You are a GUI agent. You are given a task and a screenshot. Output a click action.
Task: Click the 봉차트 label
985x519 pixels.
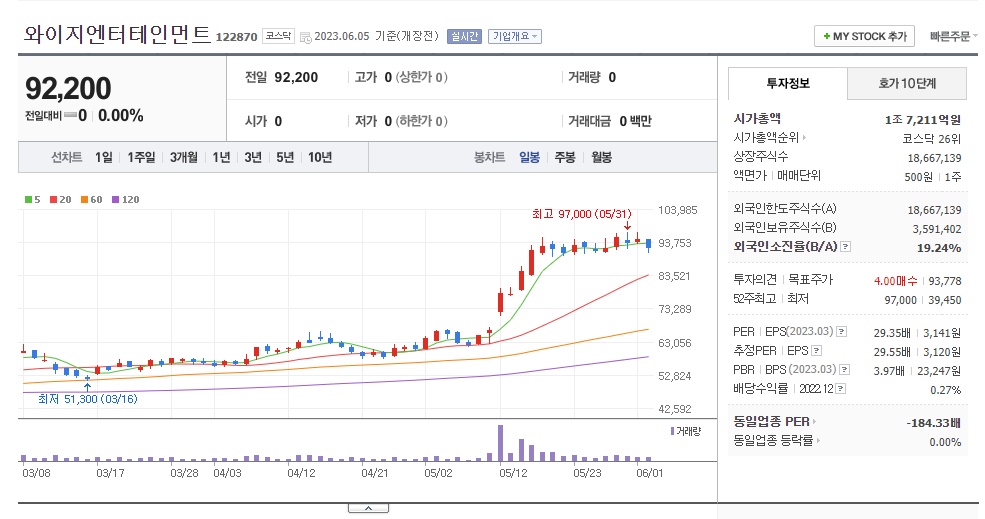coord(489,157)
